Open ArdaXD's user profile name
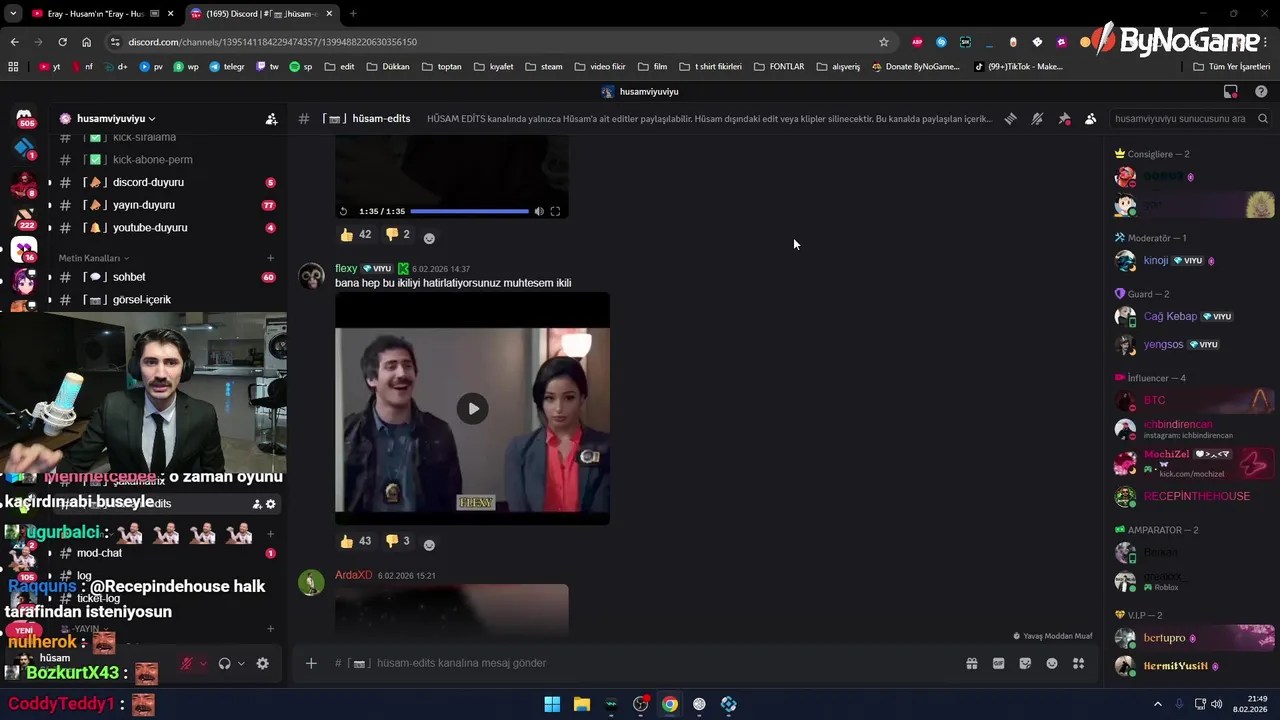 point(353,575)
